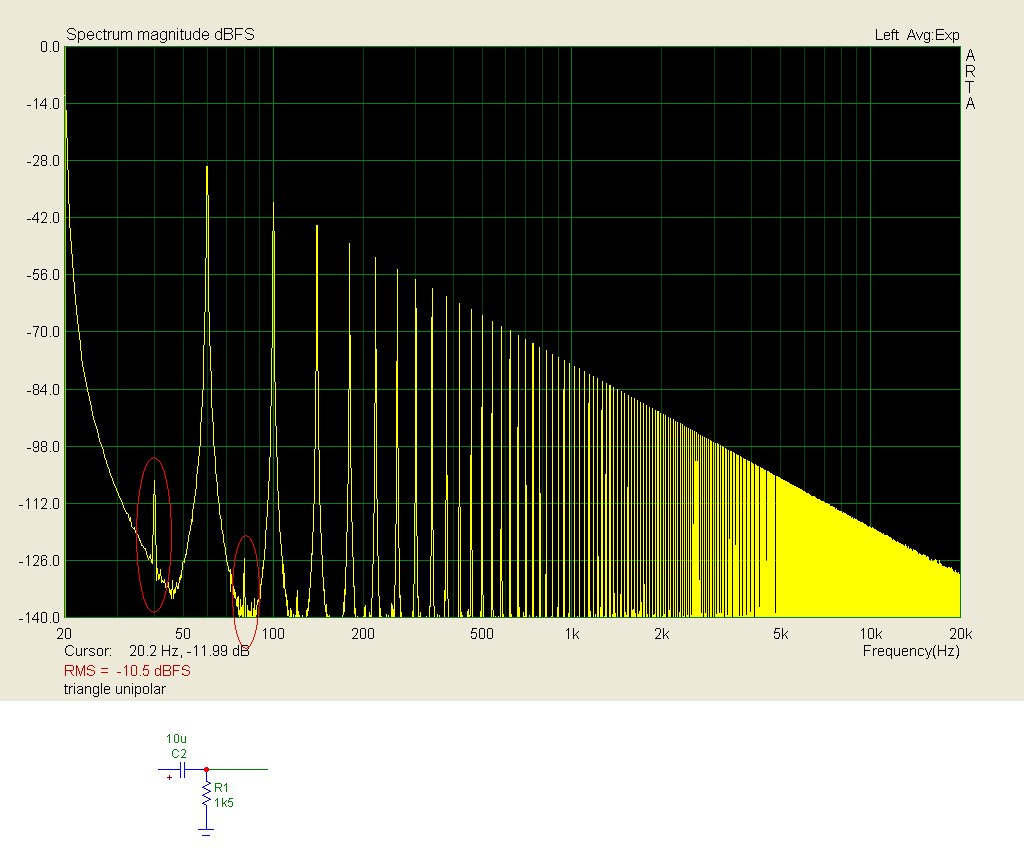Click the -126.0 y-axis label
The height and width of the screenshot is (848, 1024).
40,561
